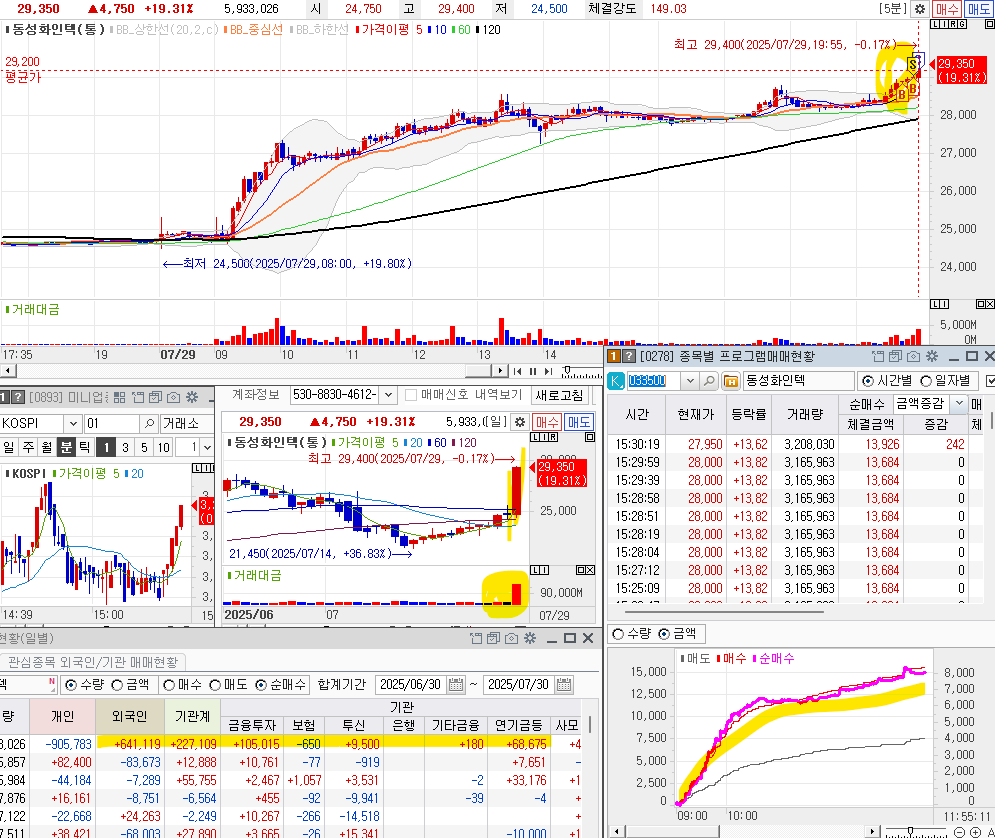Capture mini index window with camera icon
The width and height of the screenshot is (995, 838).
173,398
